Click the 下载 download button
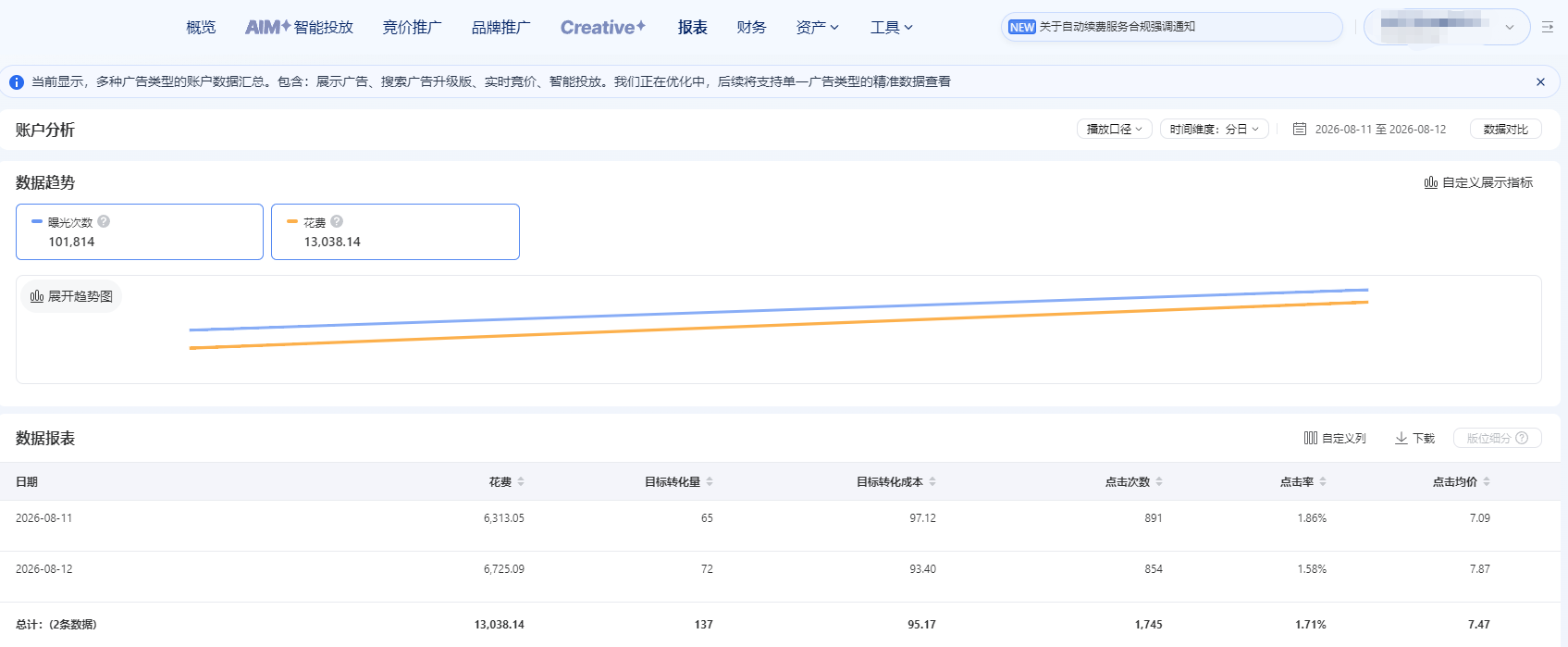 1414,438
